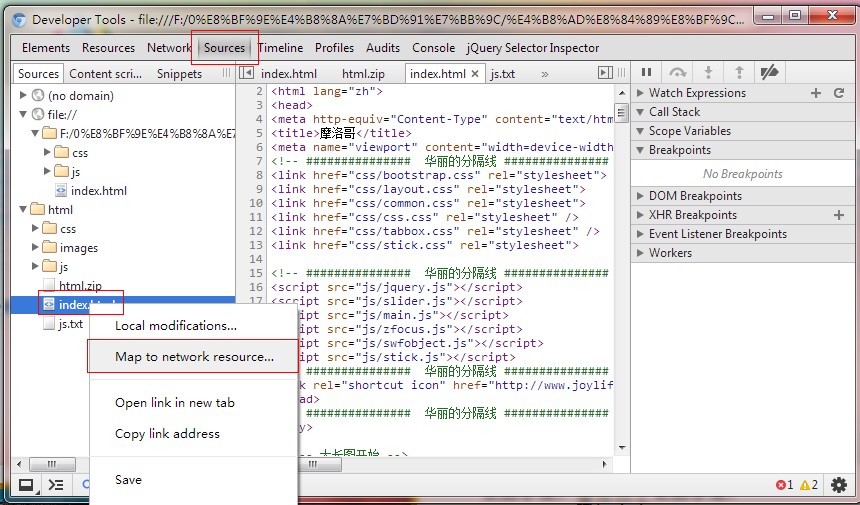Click the Step into arrow icon
Image resolution: width=860 pixels, height=505 pixels.
[x=708, y=72]
